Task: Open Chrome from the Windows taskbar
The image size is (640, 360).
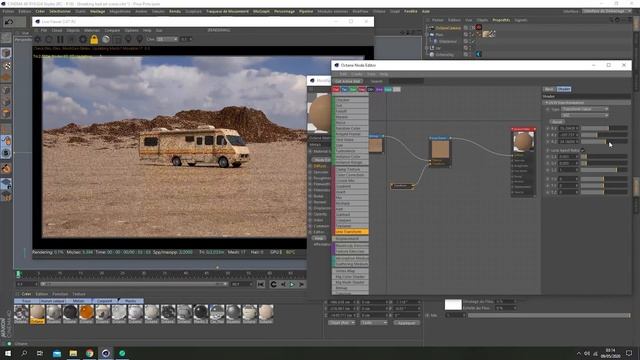Action: [x=89, y=353]
